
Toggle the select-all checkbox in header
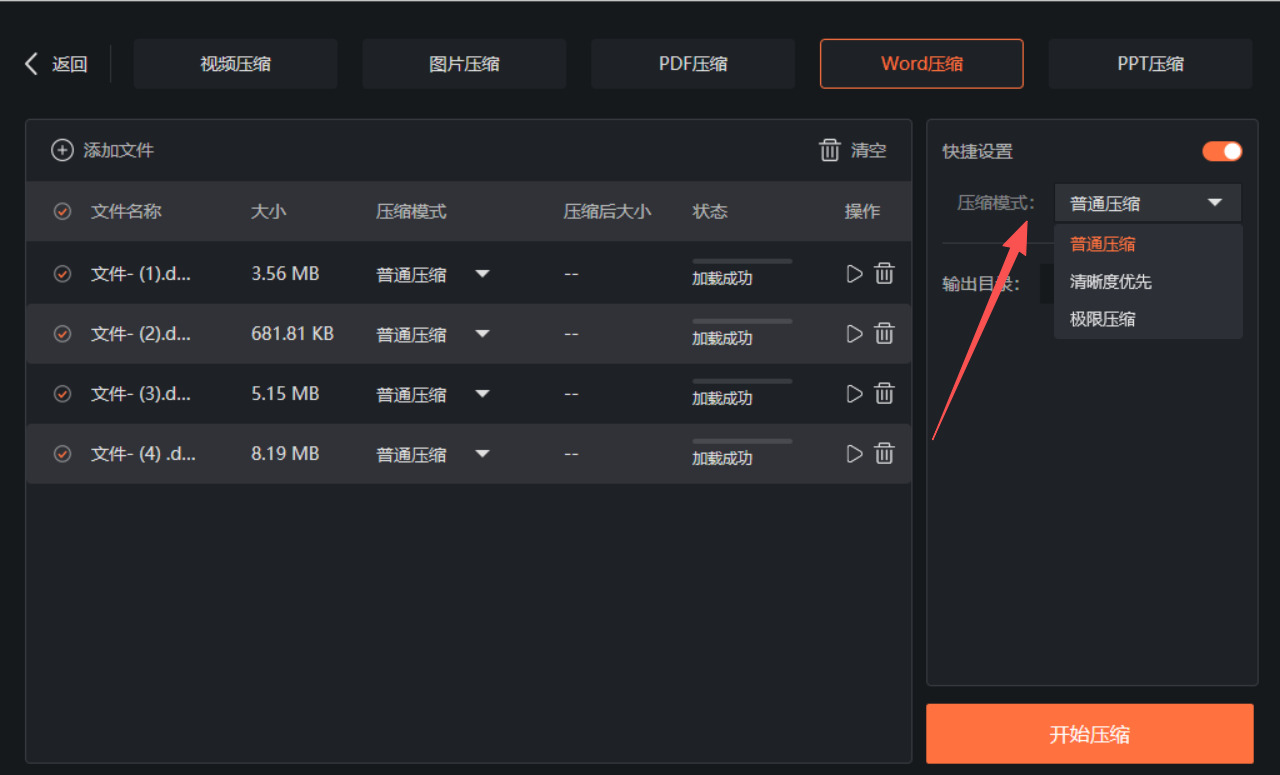point(62,211)
